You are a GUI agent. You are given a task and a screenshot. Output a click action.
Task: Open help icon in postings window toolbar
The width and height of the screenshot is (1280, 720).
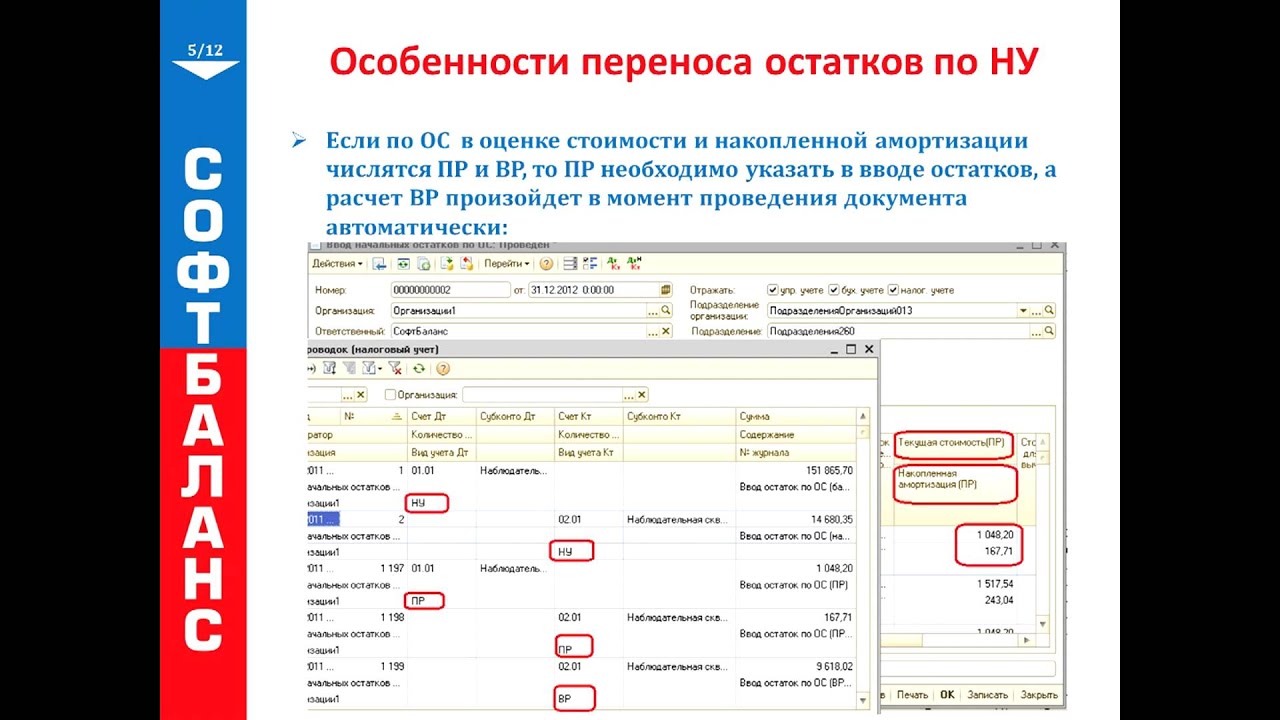click(442, 368)
